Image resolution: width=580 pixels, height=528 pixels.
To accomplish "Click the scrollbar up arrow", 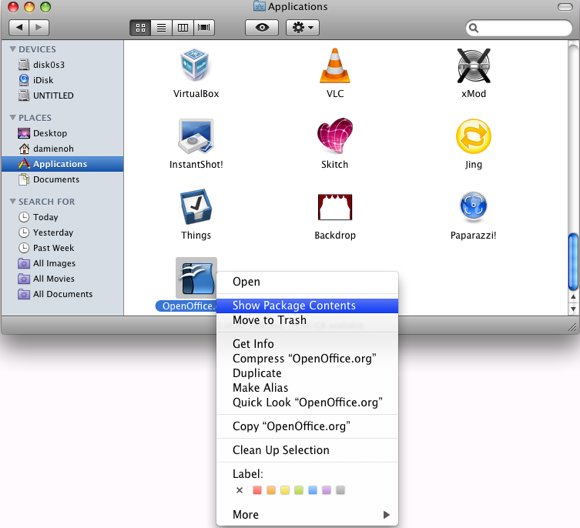I will [573, 297].
